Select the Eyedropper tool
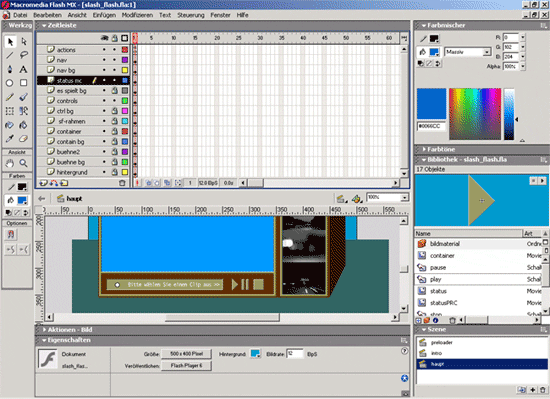The width and height of the screenshot is (550, 399). point(9,138)
